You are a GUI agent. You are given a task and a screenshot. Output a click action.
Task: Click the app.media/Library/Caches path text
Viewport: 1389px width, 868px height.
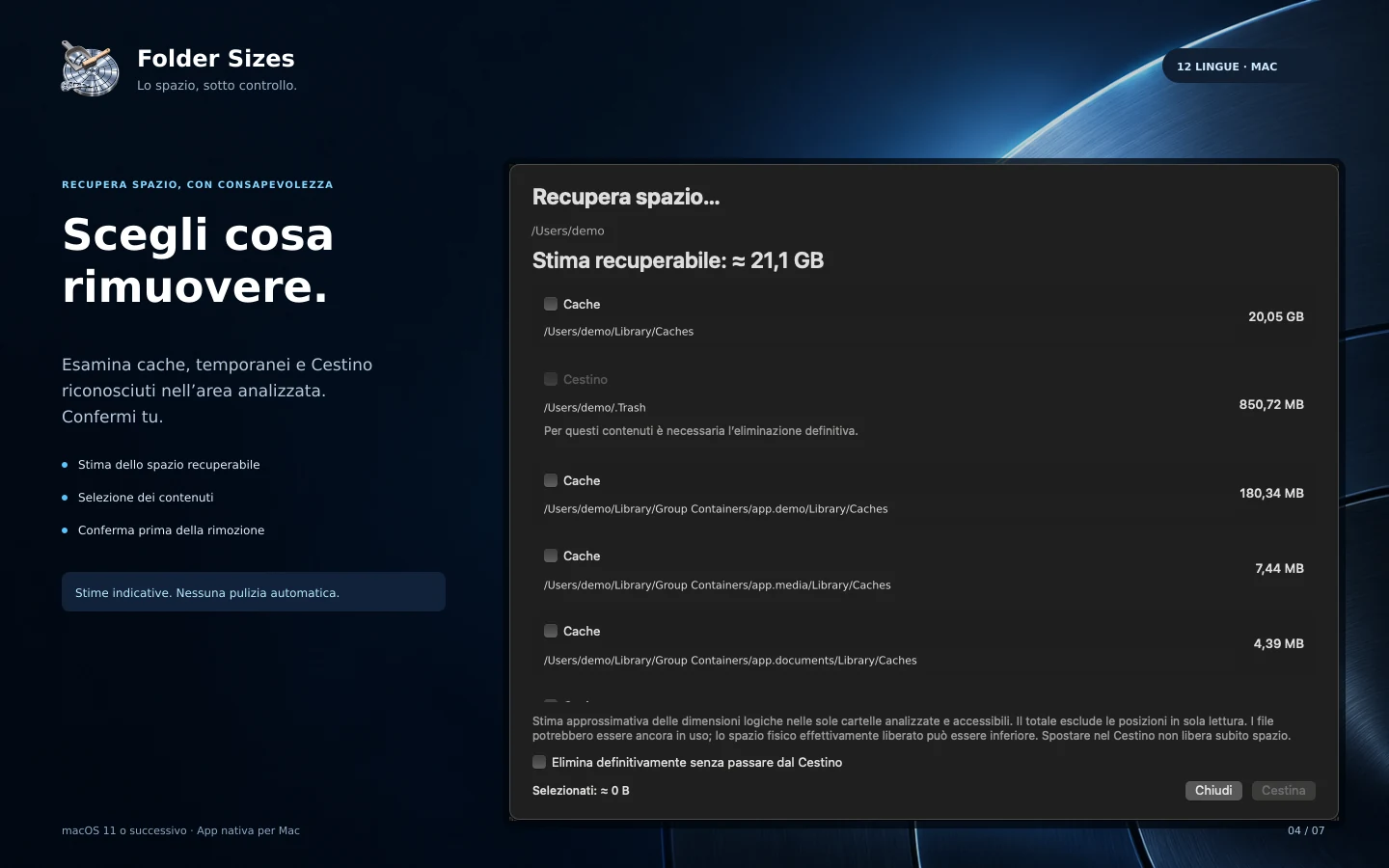[718, 585]
